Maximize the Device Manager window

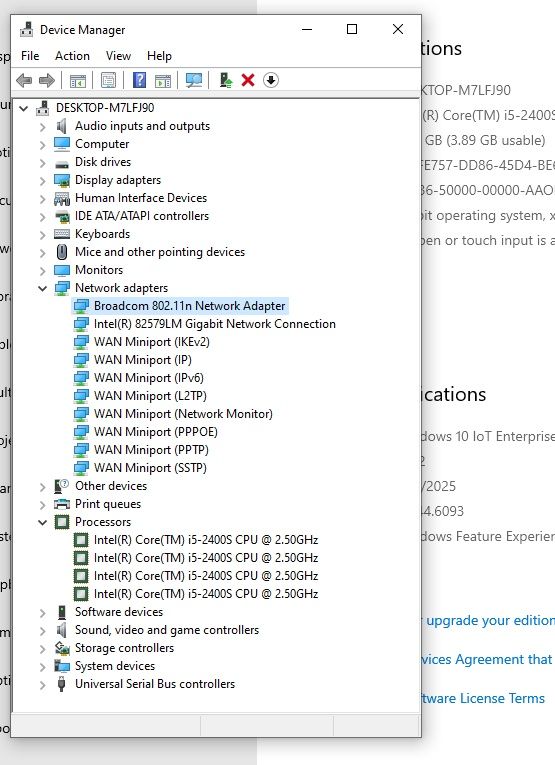(x=352, y=29)
